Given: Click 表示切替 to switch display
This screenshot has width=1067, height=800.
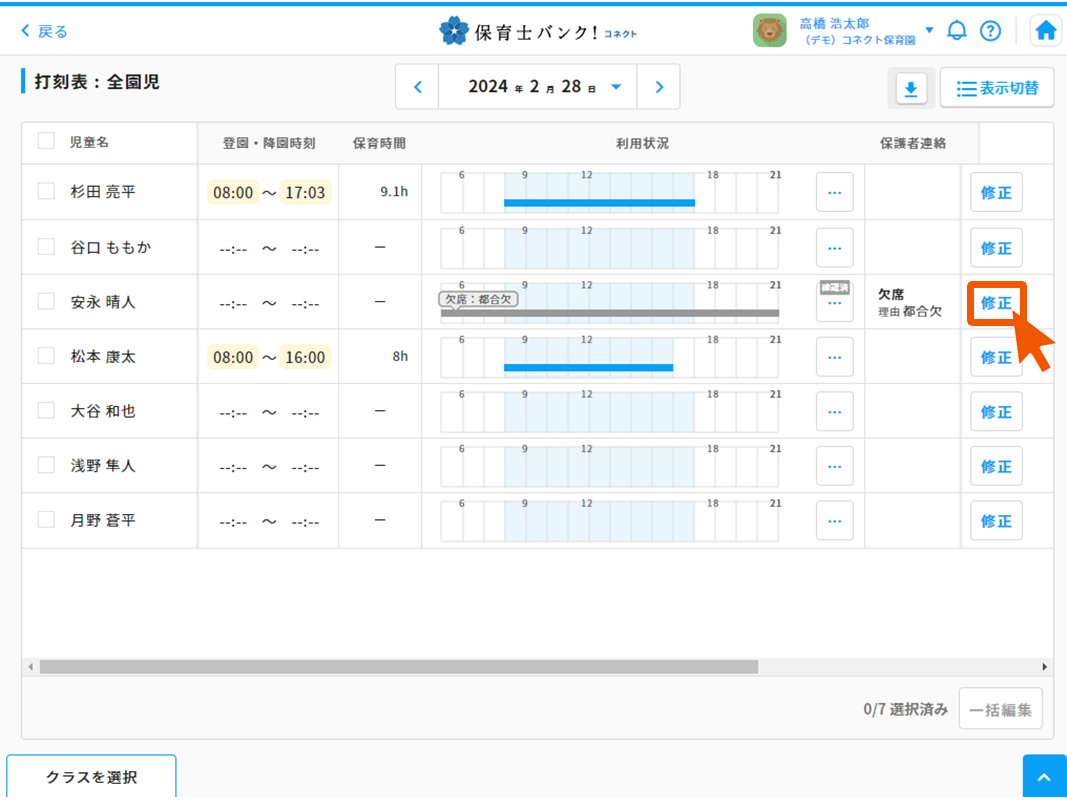Looking at the screenshot, I should click(997, 88).
